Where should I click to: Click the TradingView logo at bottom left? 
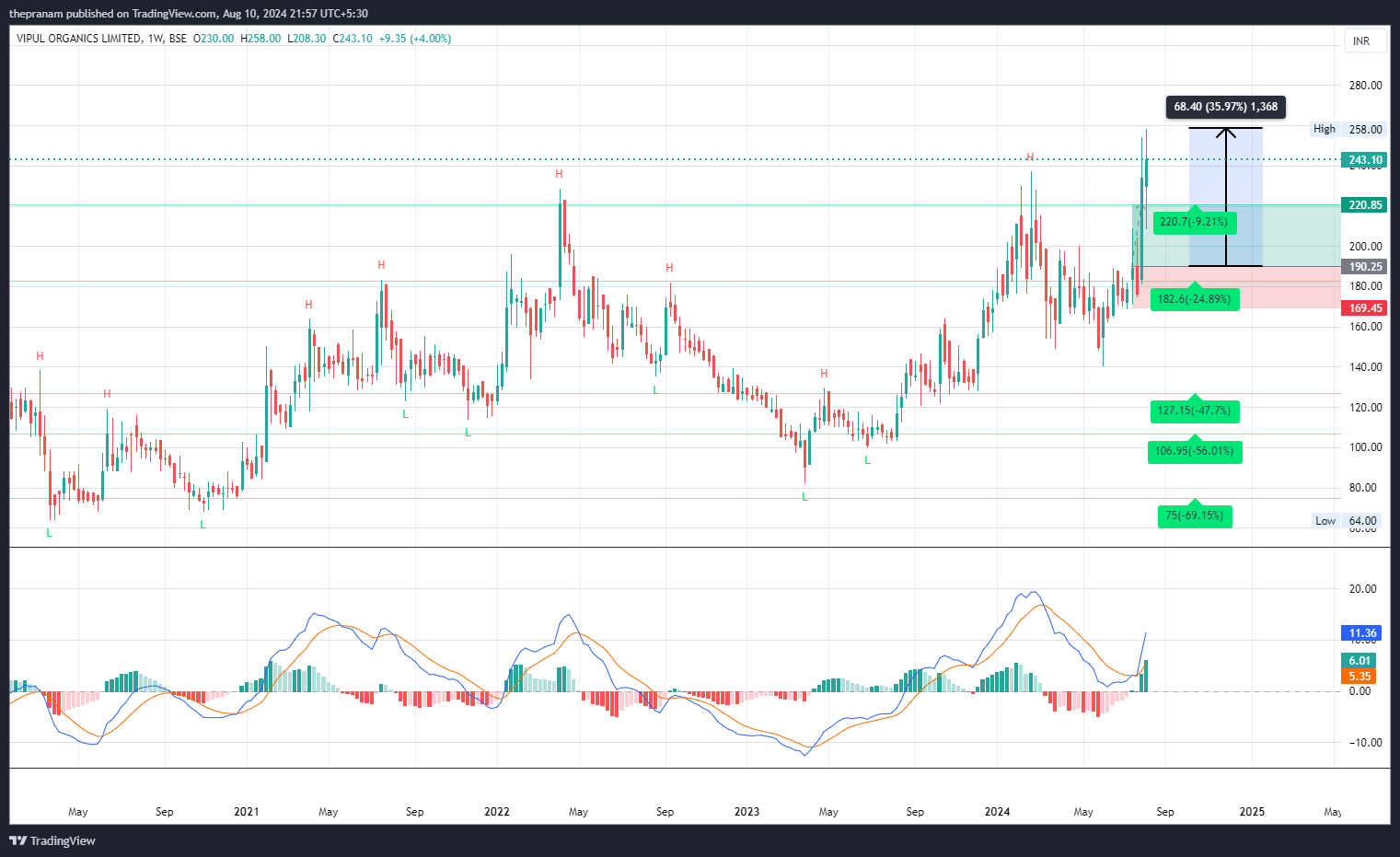coord(52,840)
